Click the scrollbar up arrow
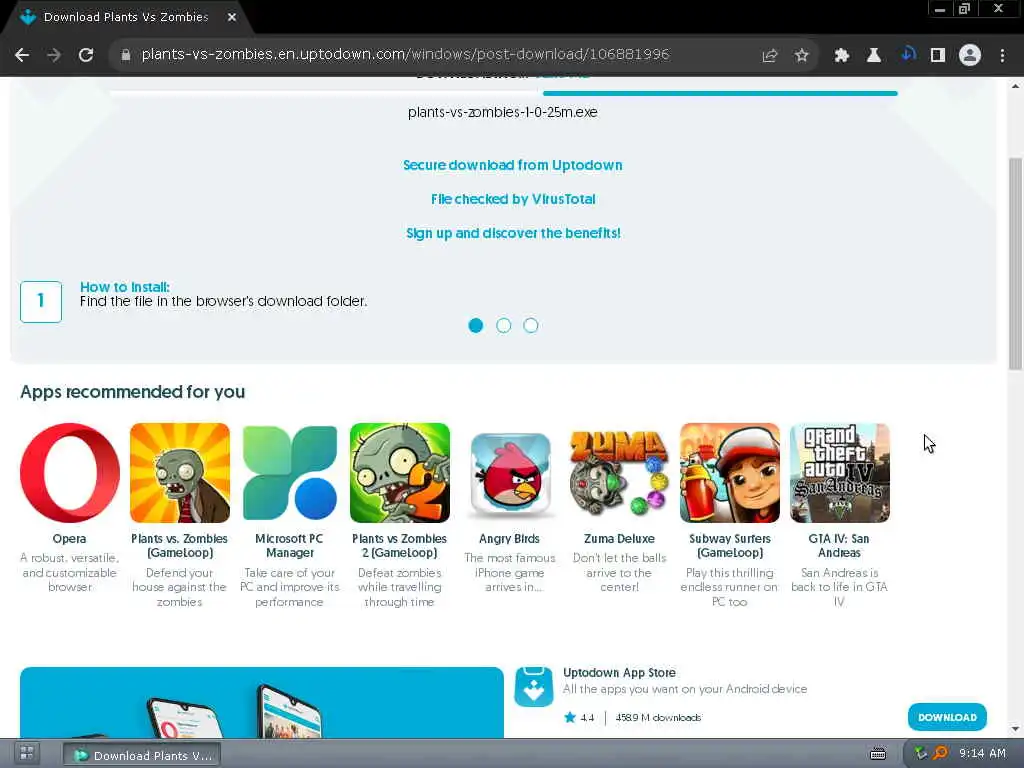The height and width of the screenshot is (768, 1024). (1016, 86)
